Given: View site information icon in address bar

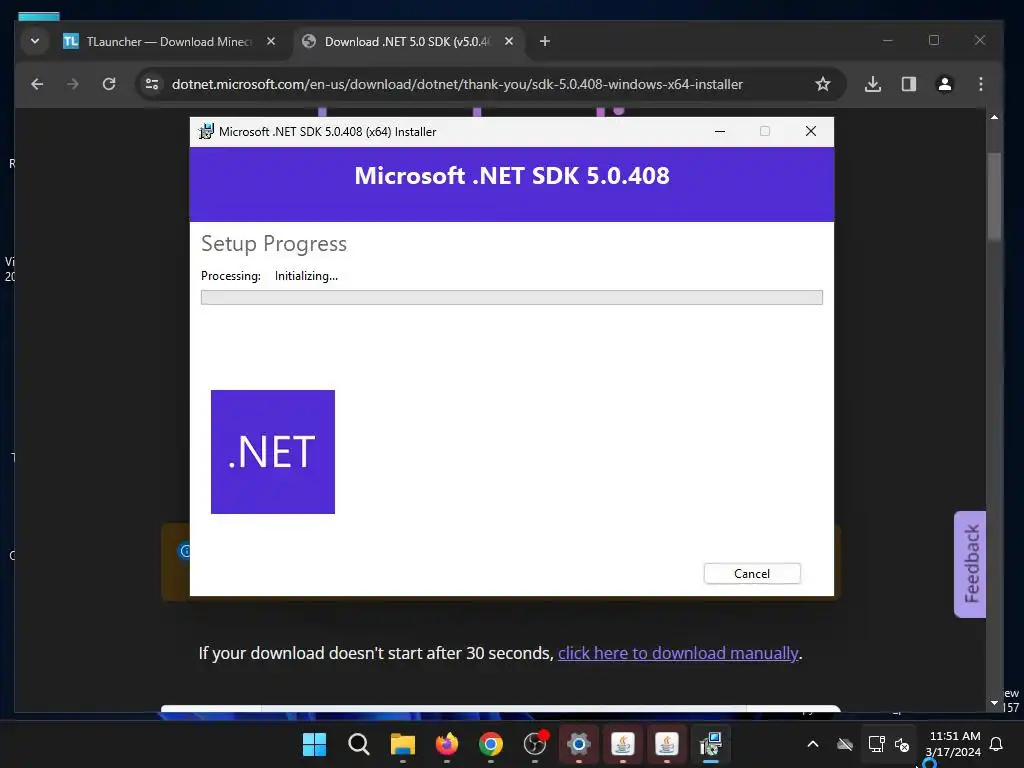Looking at the screenshot, I should [x=152, y=84].
